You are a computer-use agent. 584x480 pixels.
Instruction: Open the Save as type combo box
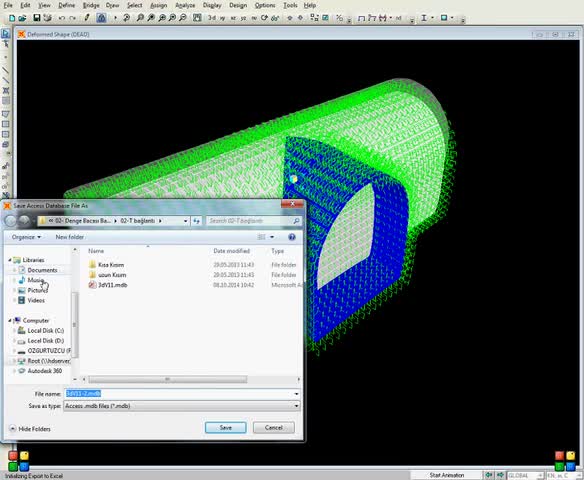182,406
